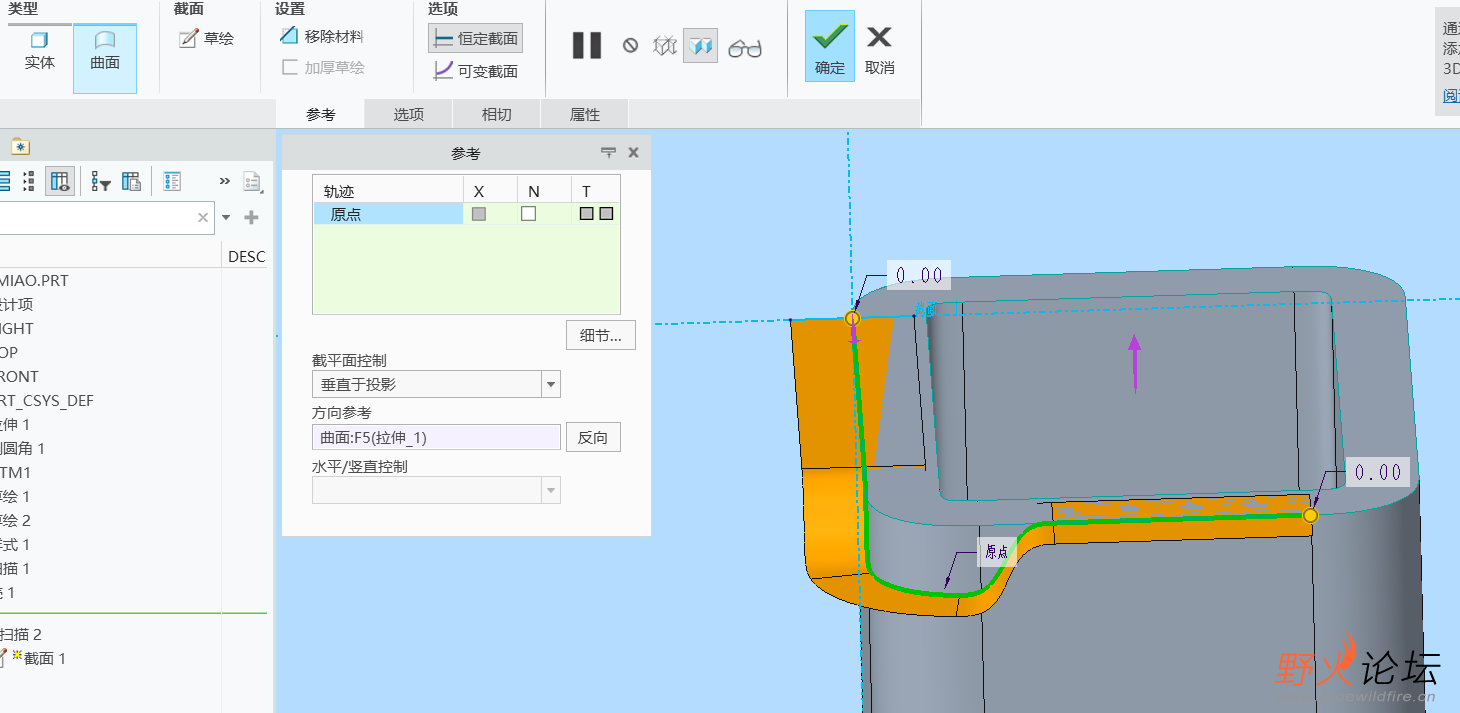Click the glasses verify preview icon
Screen dimensions: 1460x713
point(745,47)
